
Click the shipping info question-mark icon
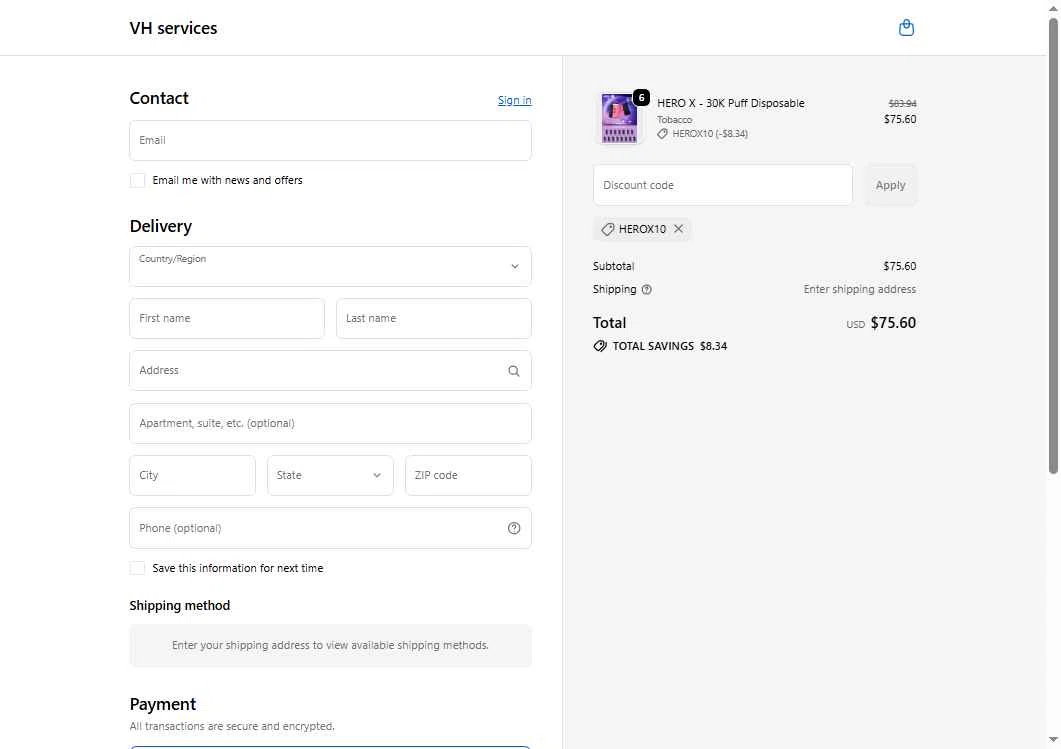click(x=646, y=290)
